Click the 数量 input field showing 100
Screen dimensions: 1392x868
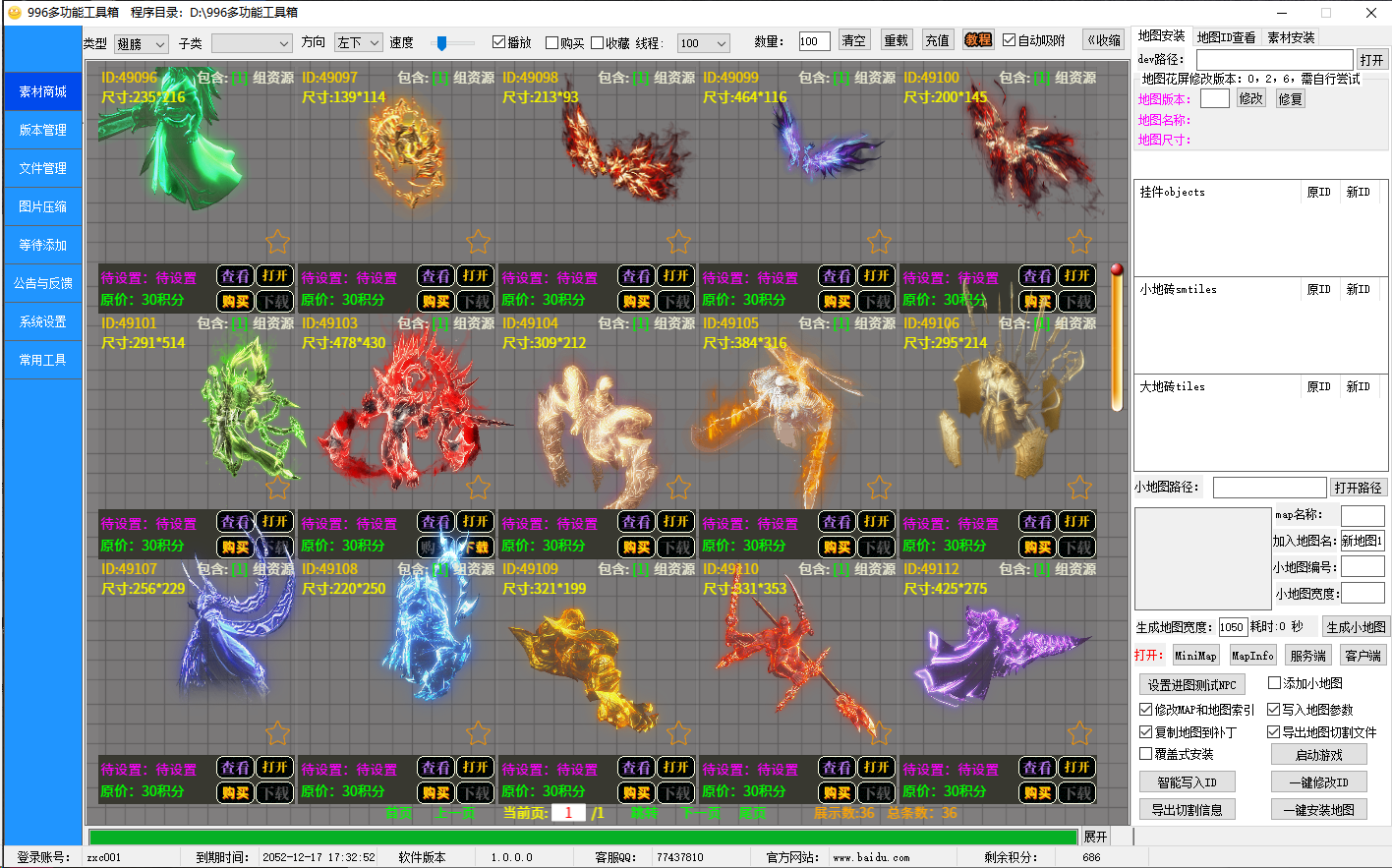click(x=814, y=41)
